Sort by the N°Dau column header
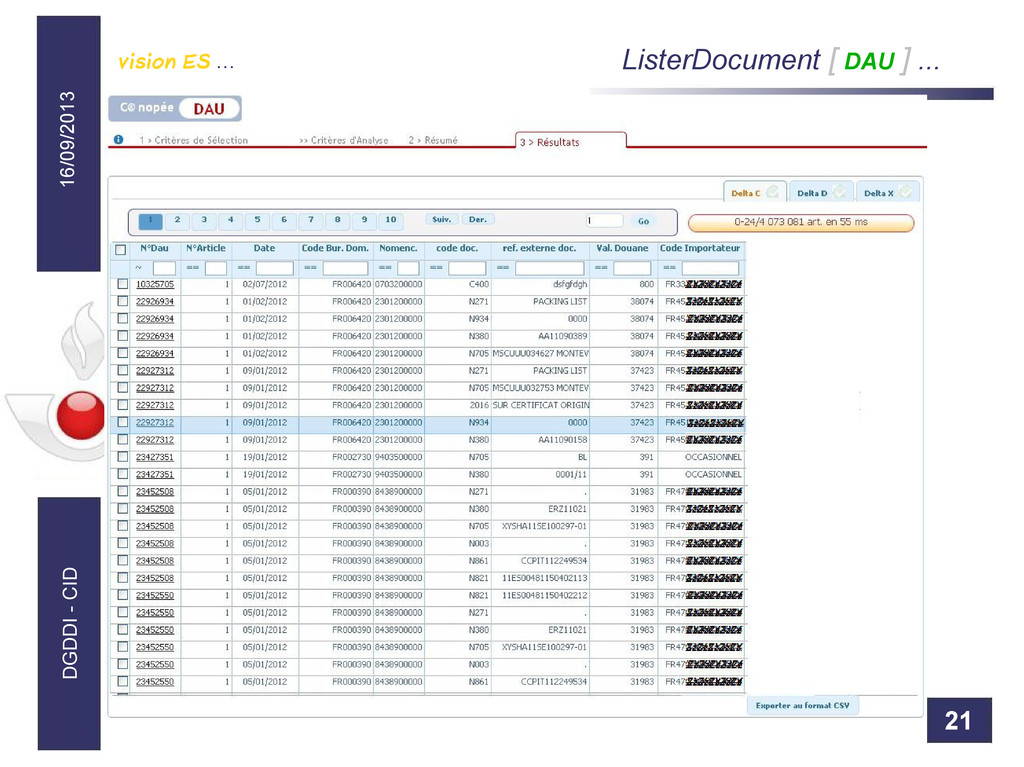The height and width of the screenshot is (767, 1024). [x=154, y=248]
